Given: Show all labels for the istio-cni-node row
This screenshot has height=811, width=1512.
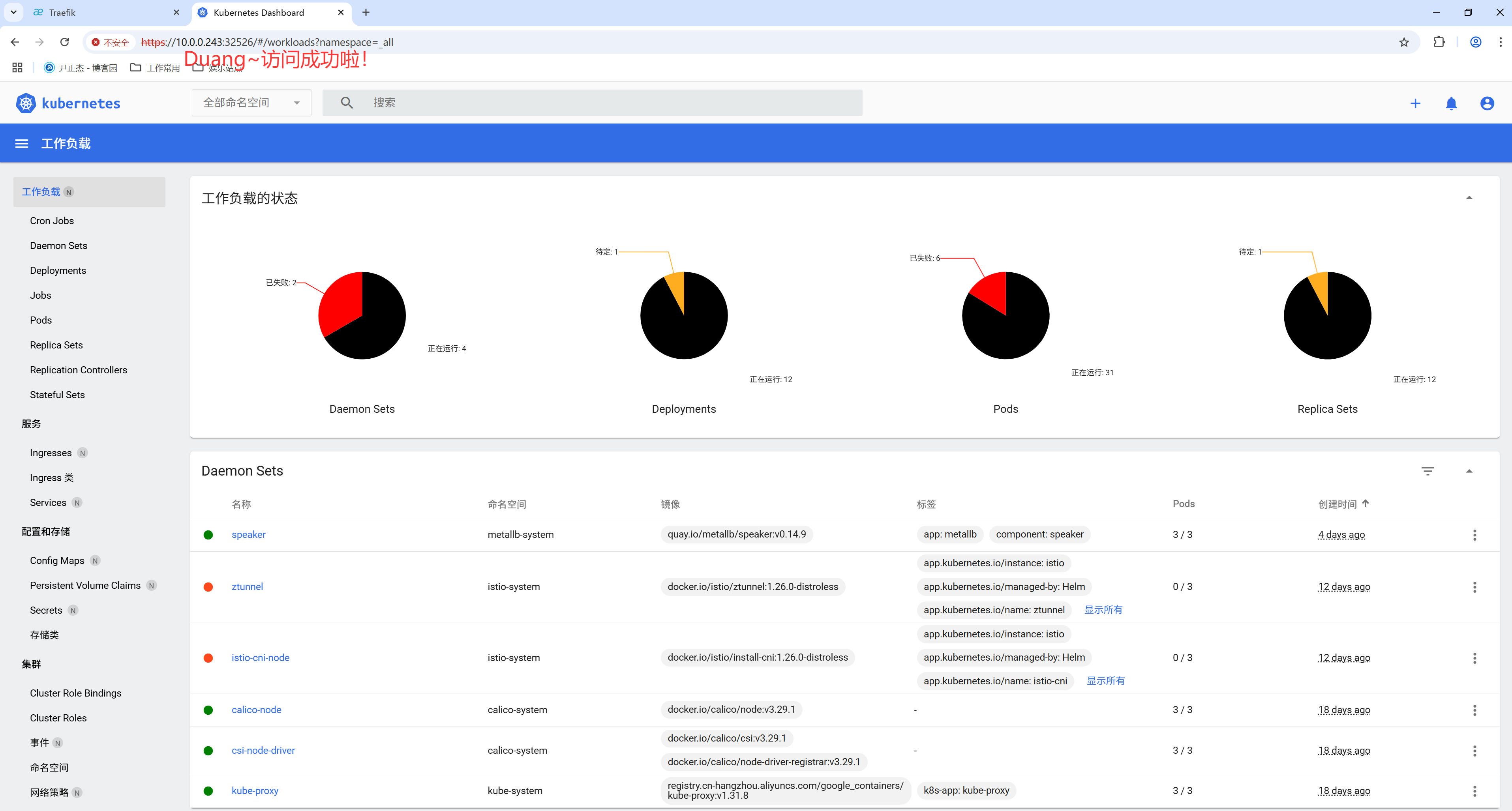Looking at the screenshot, I should (1105, 681).
